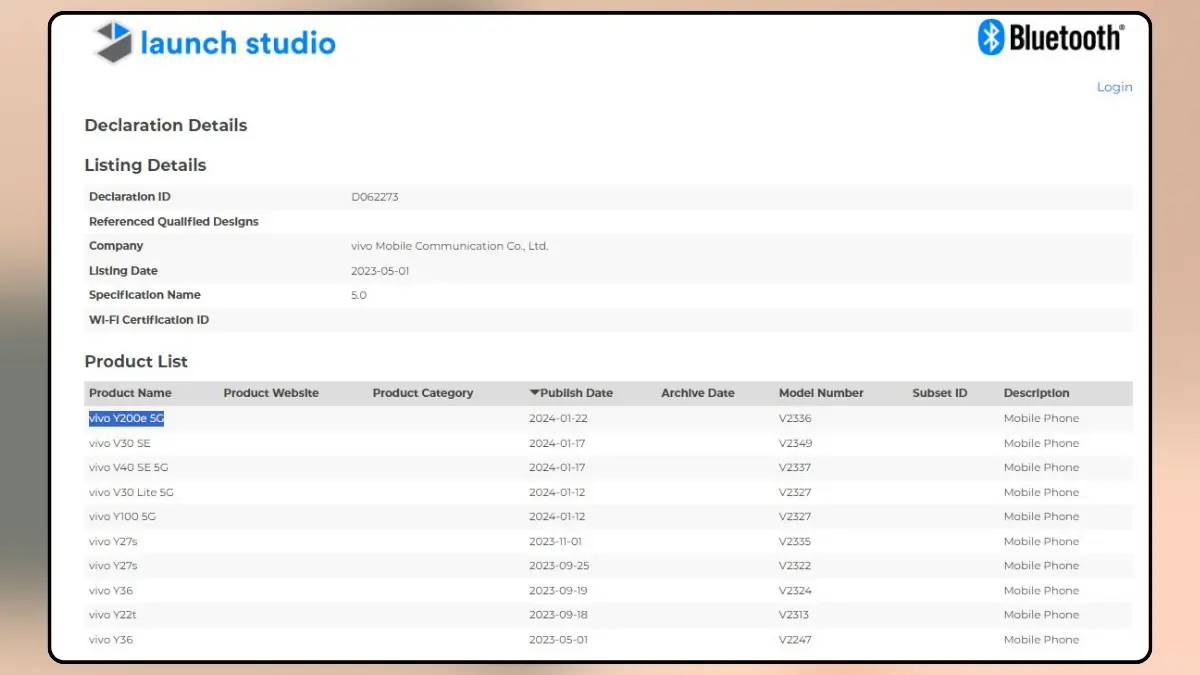
Task: Select vivo Y36 with model number V2247
Action: pyautogui.click(x=111, y=639)
